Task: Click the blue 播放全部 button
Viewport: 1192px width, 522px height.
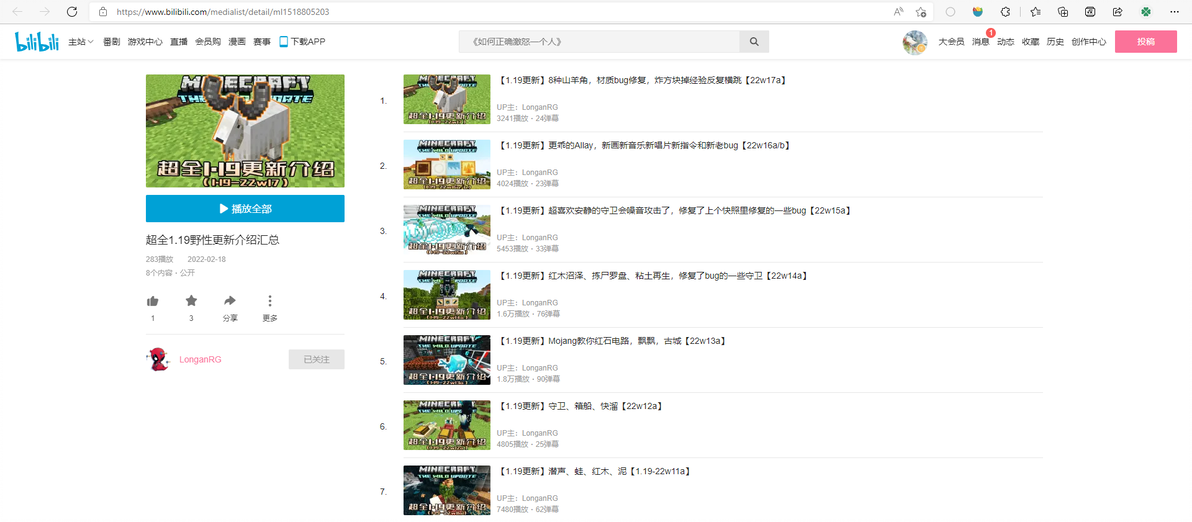Action: click(245, 208)
